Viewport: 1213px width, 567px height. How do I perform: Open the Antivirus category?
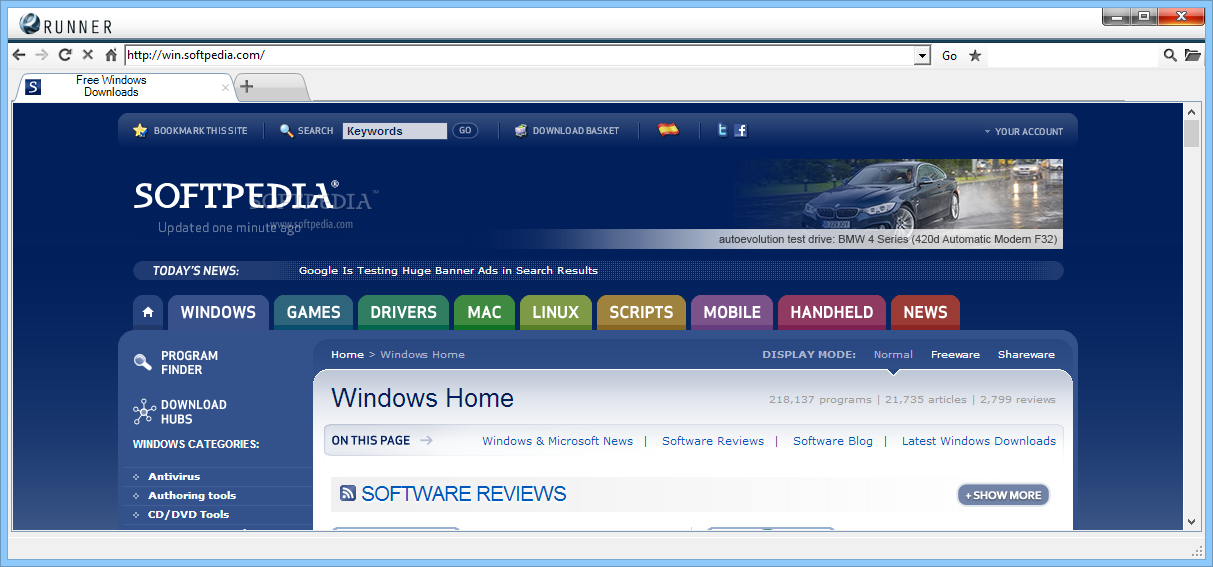coord(174,477)
